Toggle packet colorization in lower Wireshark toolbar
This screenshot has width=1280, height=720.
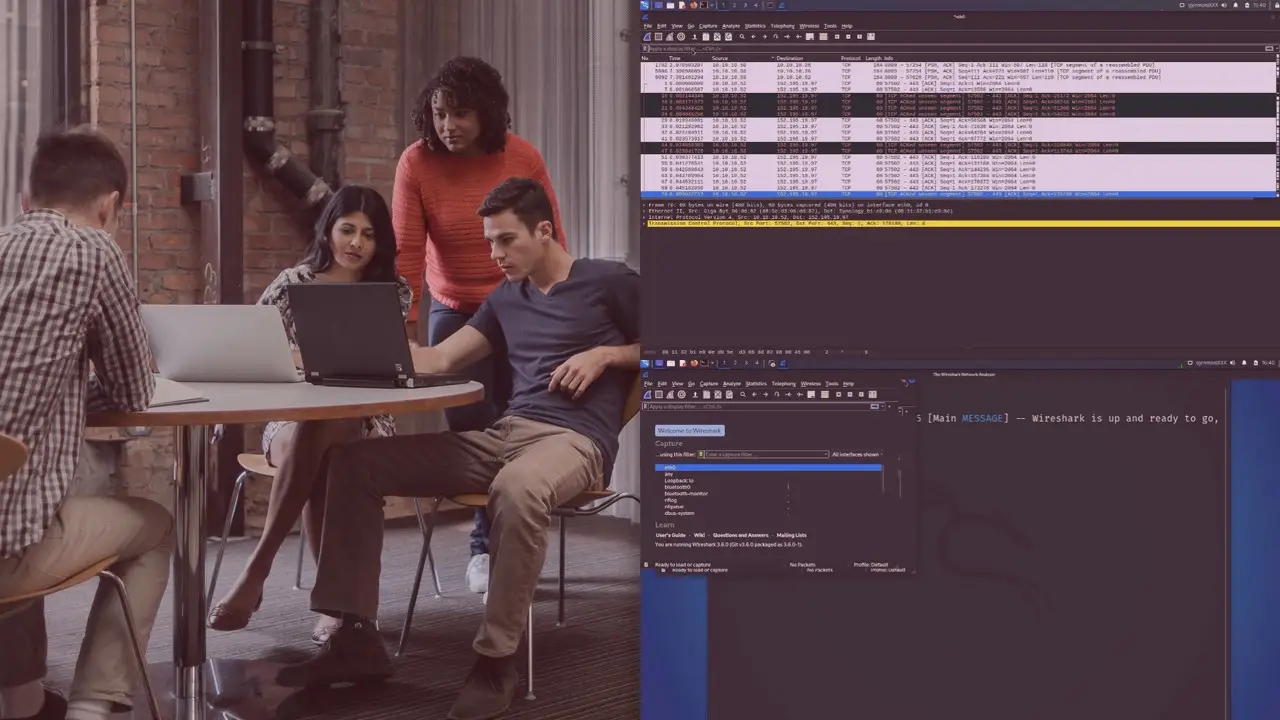[823, 395]
